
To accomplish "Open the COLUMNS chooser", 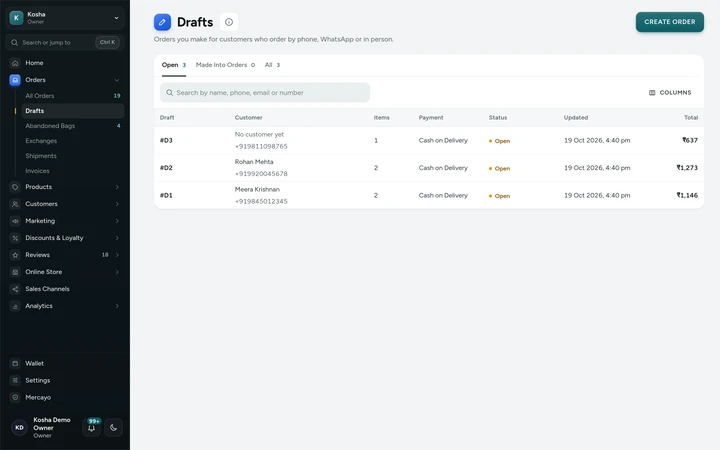I will coord(670,93).
